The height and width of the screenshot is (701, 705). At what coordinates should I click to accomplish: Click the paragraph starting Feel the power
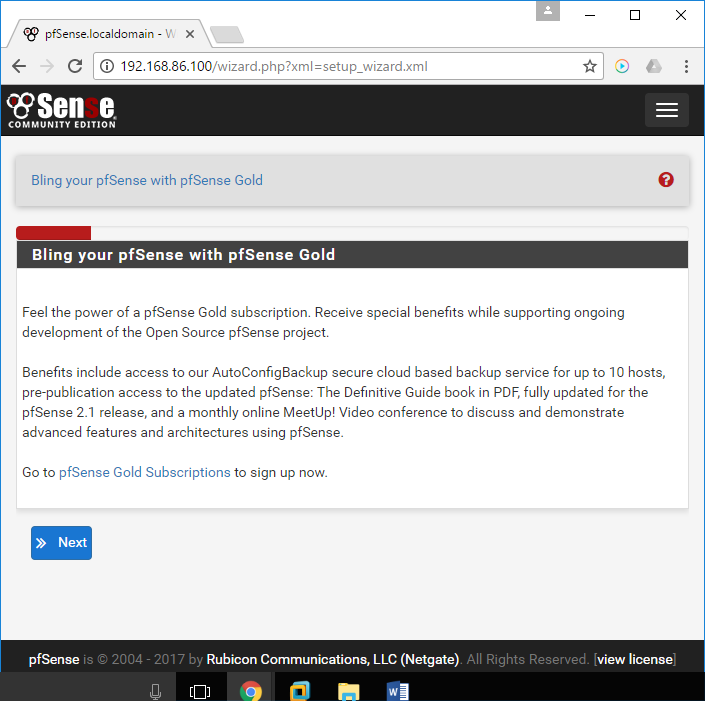pyautogui.click(x=323, y=322)
